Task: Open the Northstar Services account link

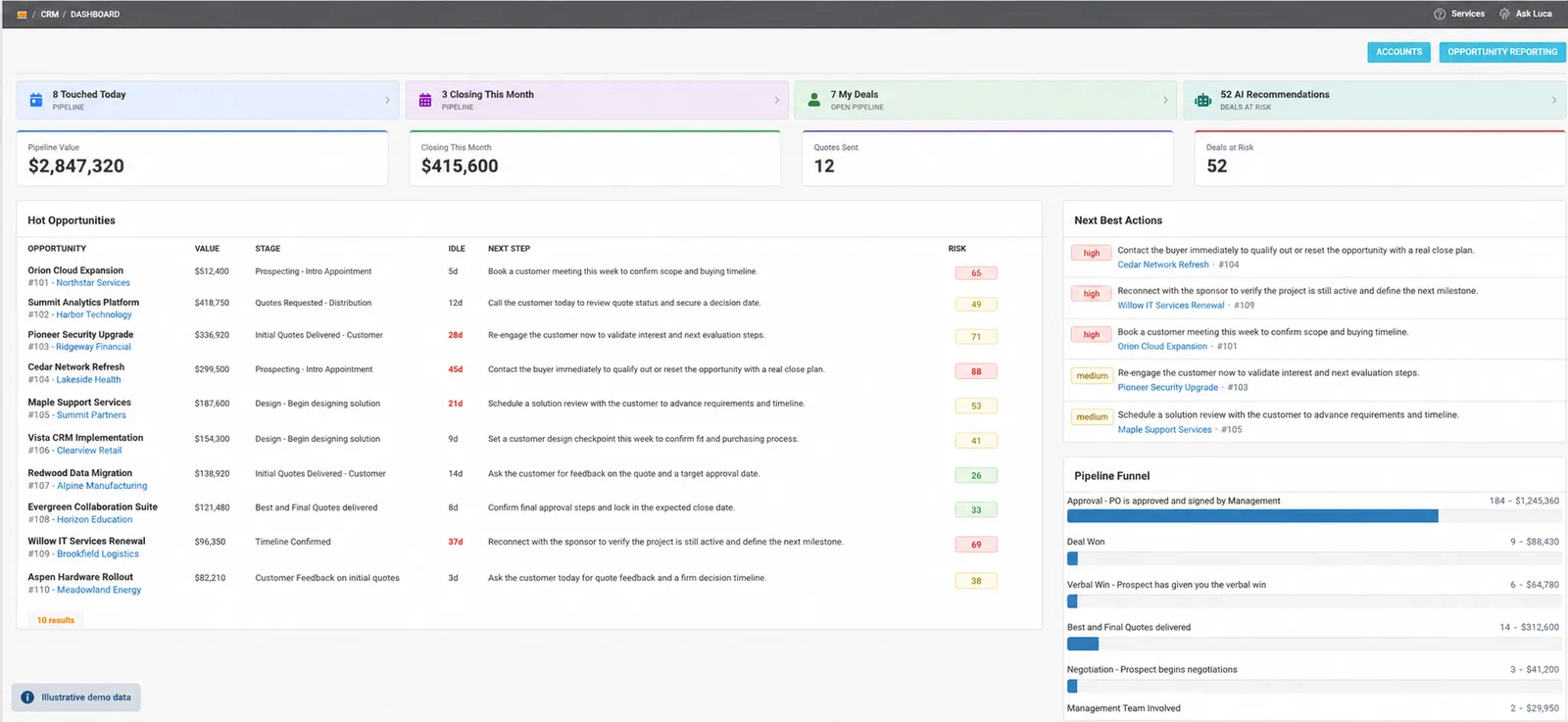Action: 93,283
